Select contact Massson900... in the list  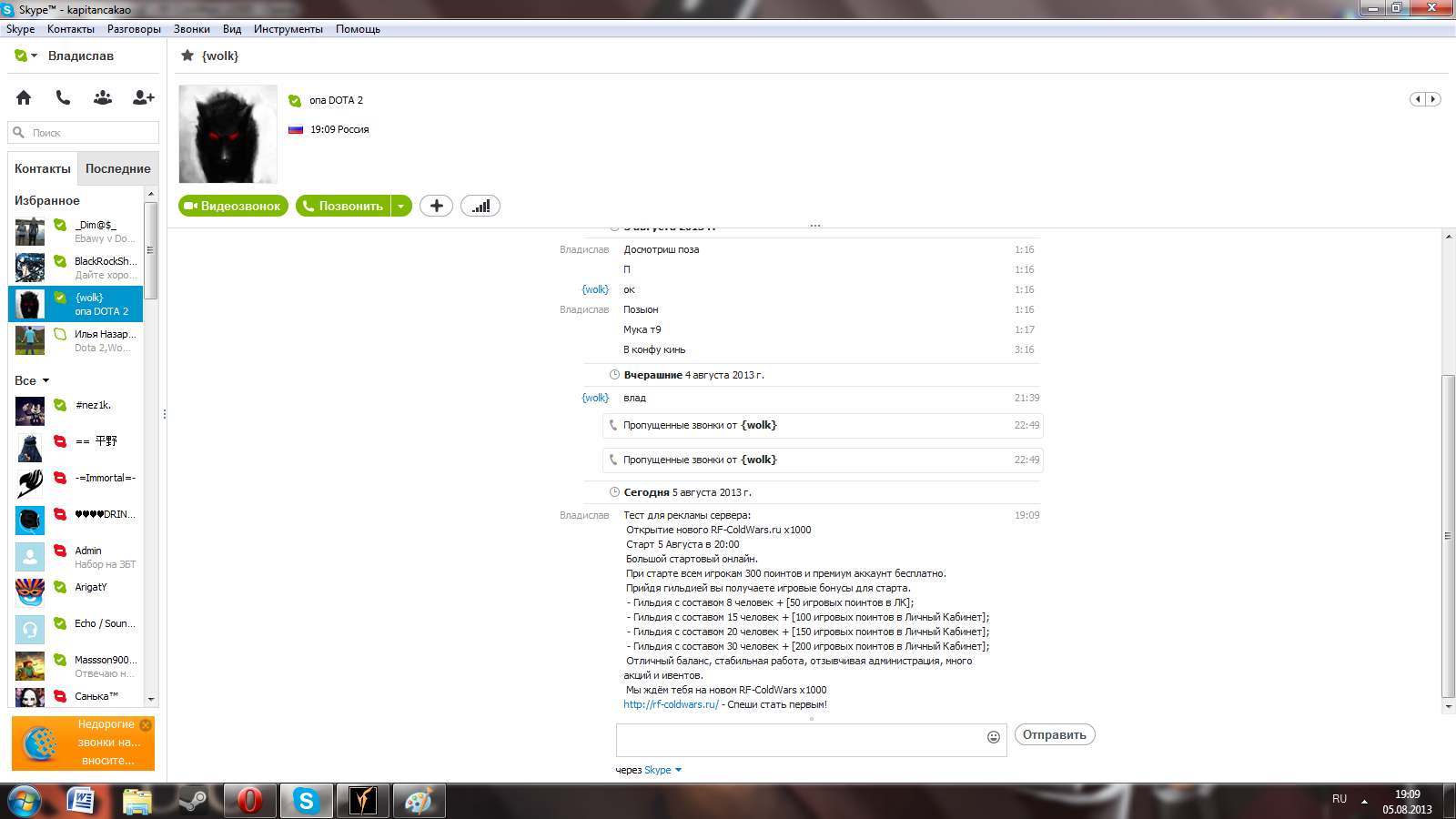tap(76, 666)
